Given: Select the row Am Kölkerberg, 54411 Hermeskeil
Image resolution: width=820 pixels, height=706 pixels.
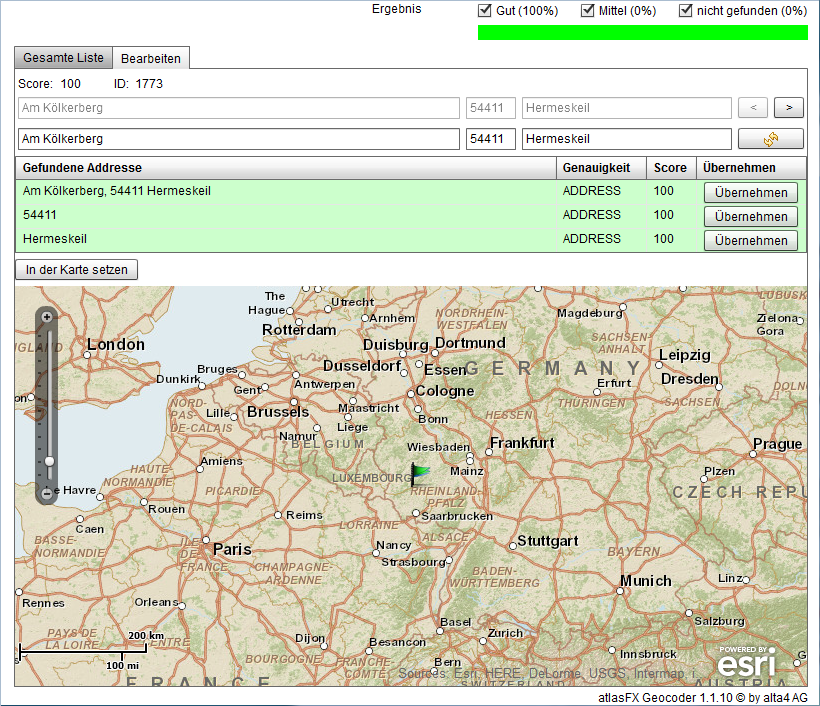Looking at the screenshot, I should pyautogui.click(x=411, y=191).
